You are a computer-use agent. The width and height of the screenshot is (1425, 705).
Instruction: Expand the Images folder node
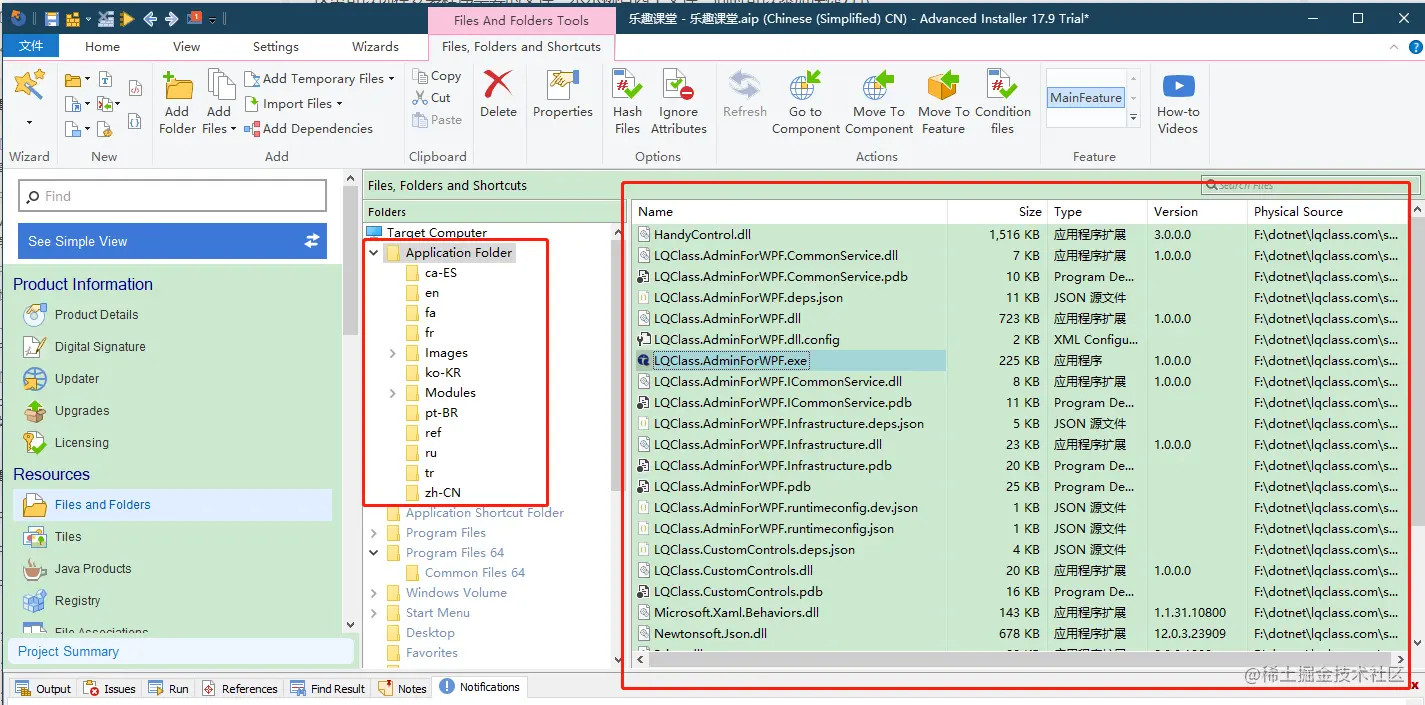[x=393, y=353]
